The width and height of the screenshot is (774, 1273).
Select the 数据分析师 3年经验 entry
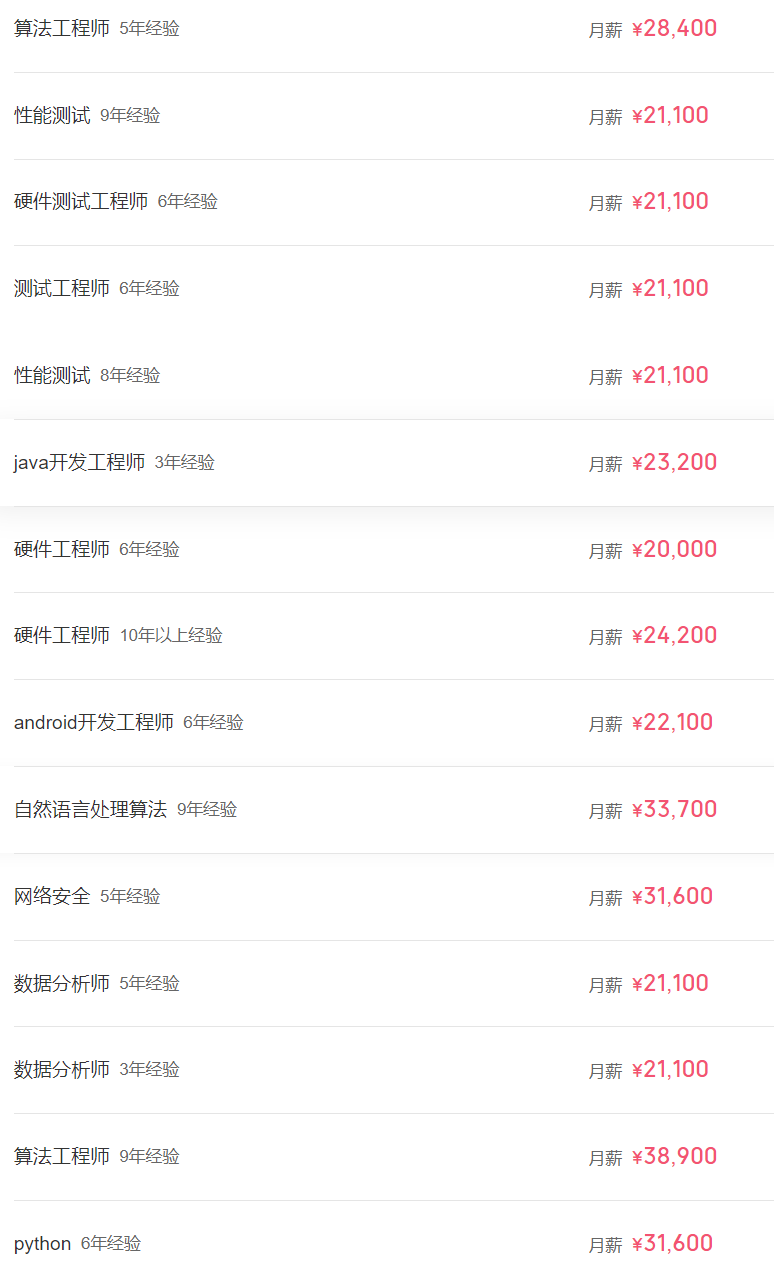point(62,1070)
